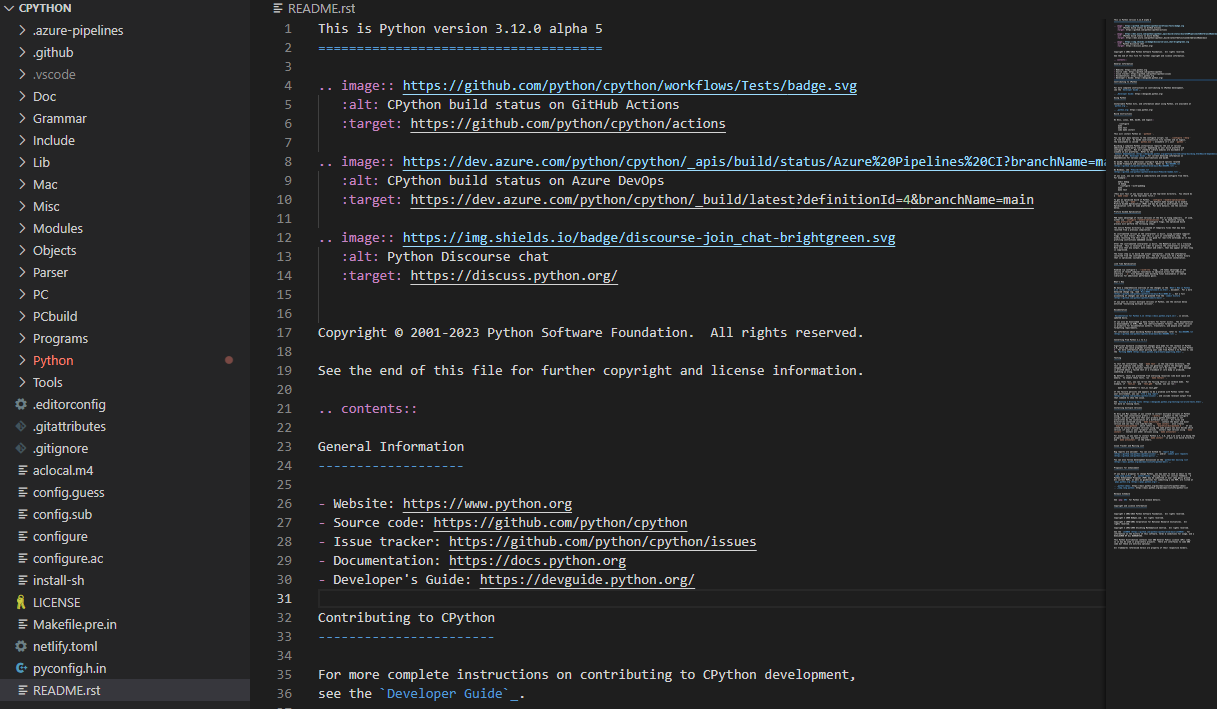
Task: Open the Parser folder
Action: tap(125, 272)
